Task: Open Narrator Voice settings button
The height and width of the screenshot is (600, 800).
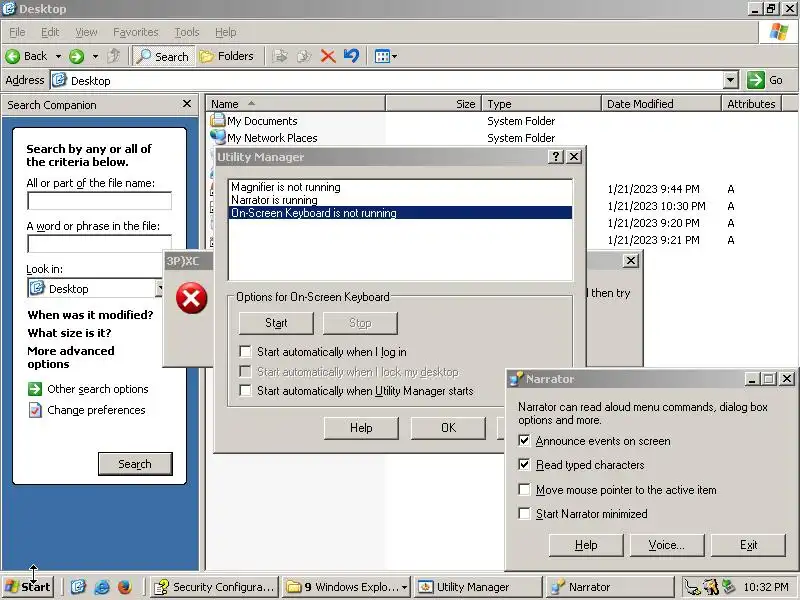Action: point(667,545)
